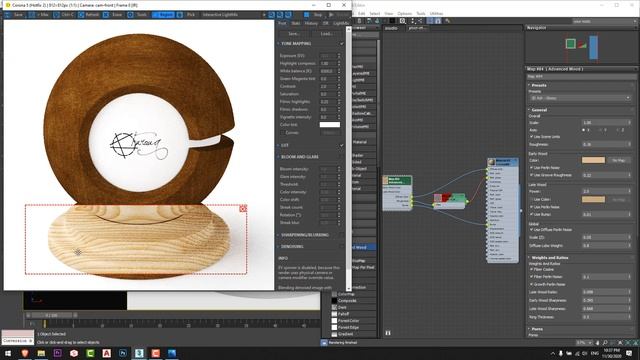640x360 pixels.
Task: Switch to the History tab
Action: pyautogui.click(x=311, y=24)
